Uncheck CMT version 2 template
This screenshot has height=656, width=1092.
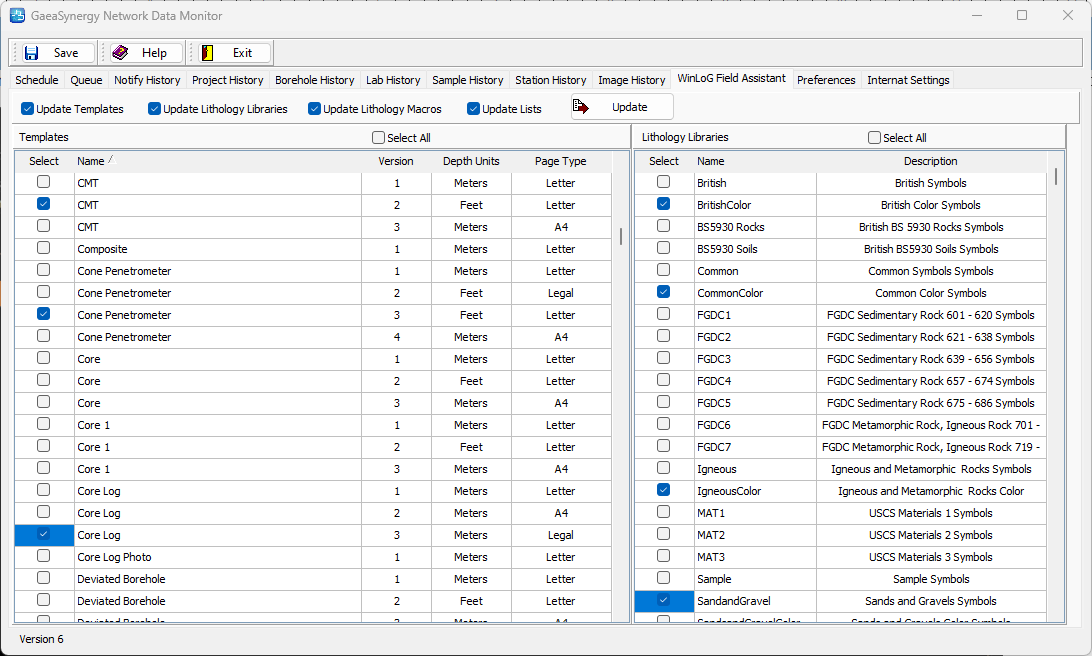43,204
